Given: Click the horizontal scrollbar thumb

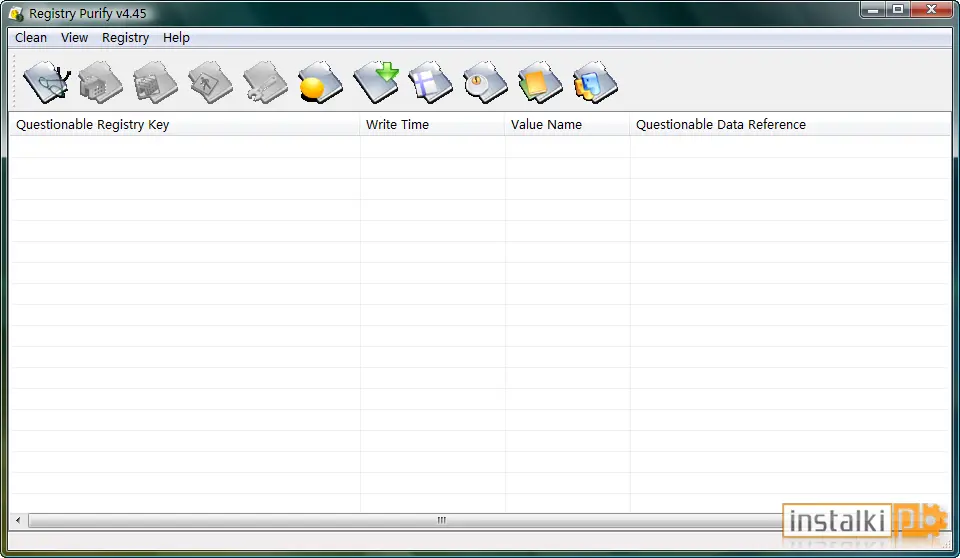Looking at the screenshot, I should pos(441,521).
